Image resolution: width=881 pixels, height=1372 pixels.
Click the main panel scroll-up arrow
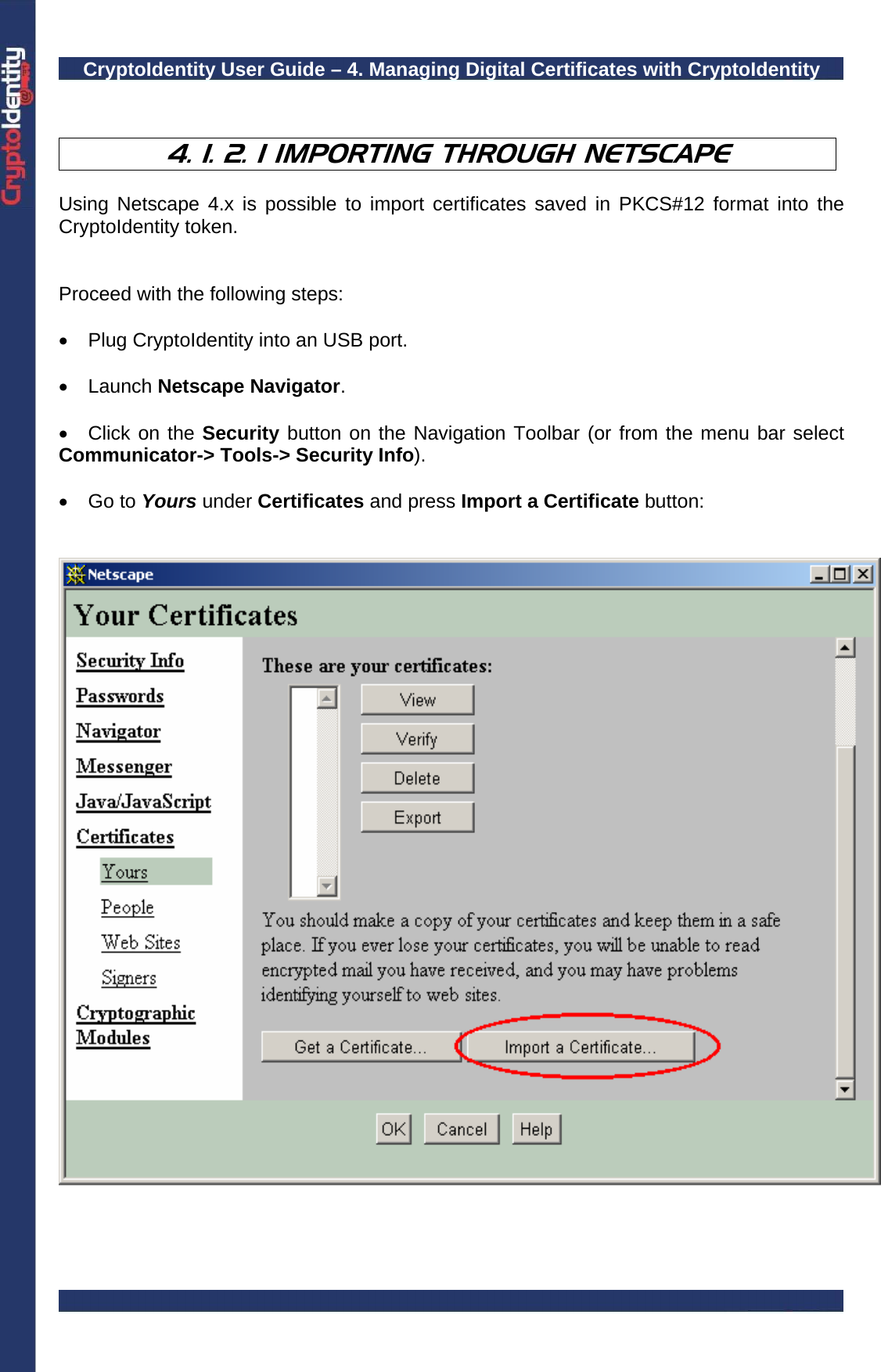tap(845, 648)
